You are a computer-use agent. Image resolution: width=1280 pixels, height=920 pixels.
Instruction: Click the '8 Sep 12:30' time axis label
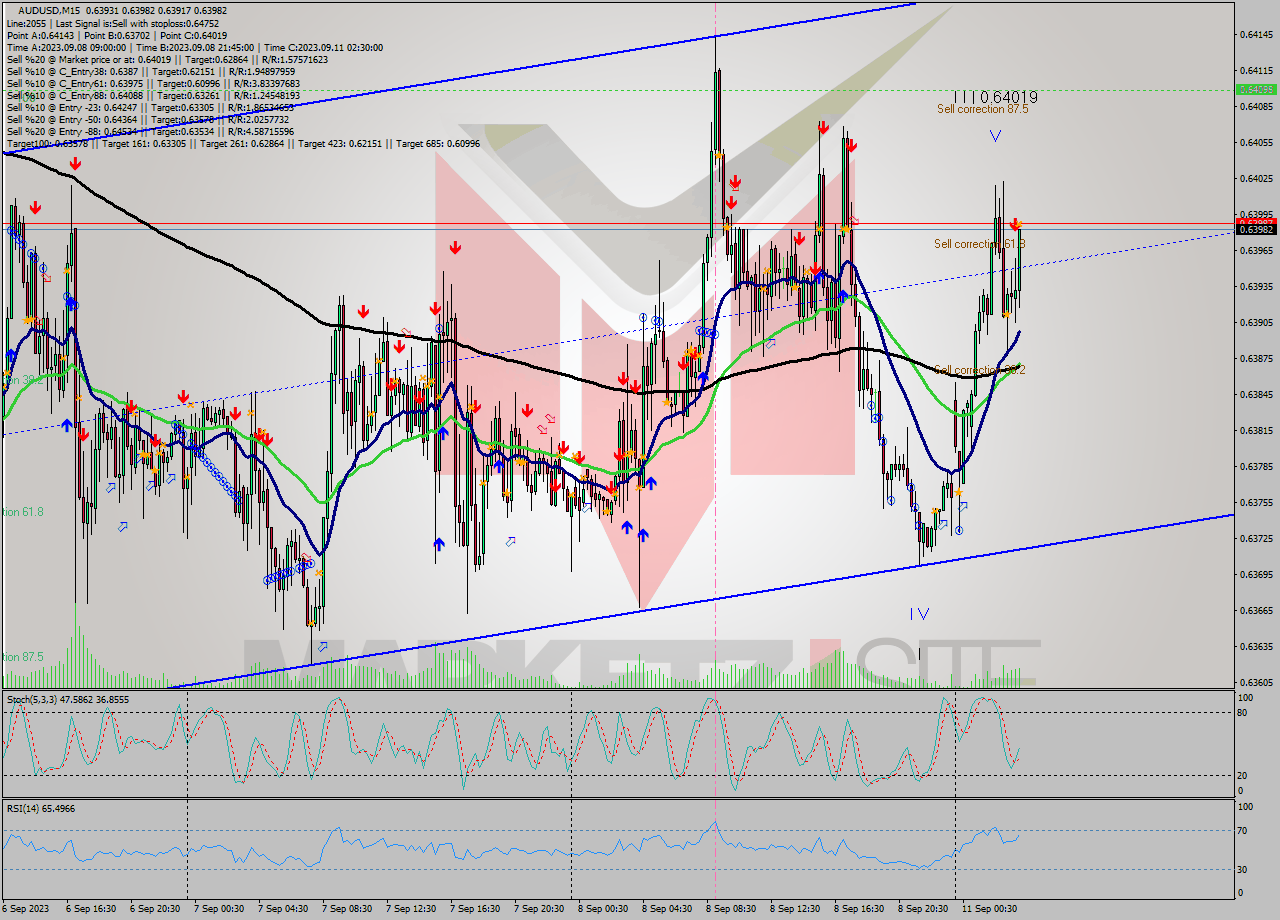(x=795, y=909)
